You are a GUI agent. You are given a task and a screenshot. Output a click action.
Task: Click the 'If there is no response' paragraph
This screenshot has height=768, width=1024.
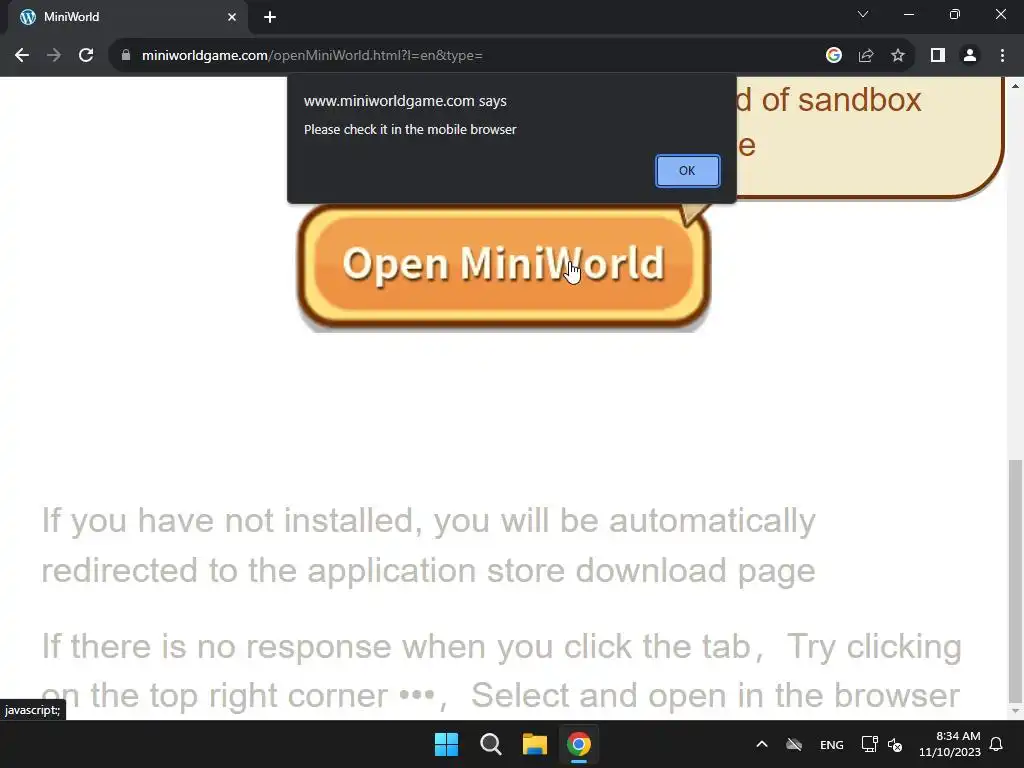(502, 671)
